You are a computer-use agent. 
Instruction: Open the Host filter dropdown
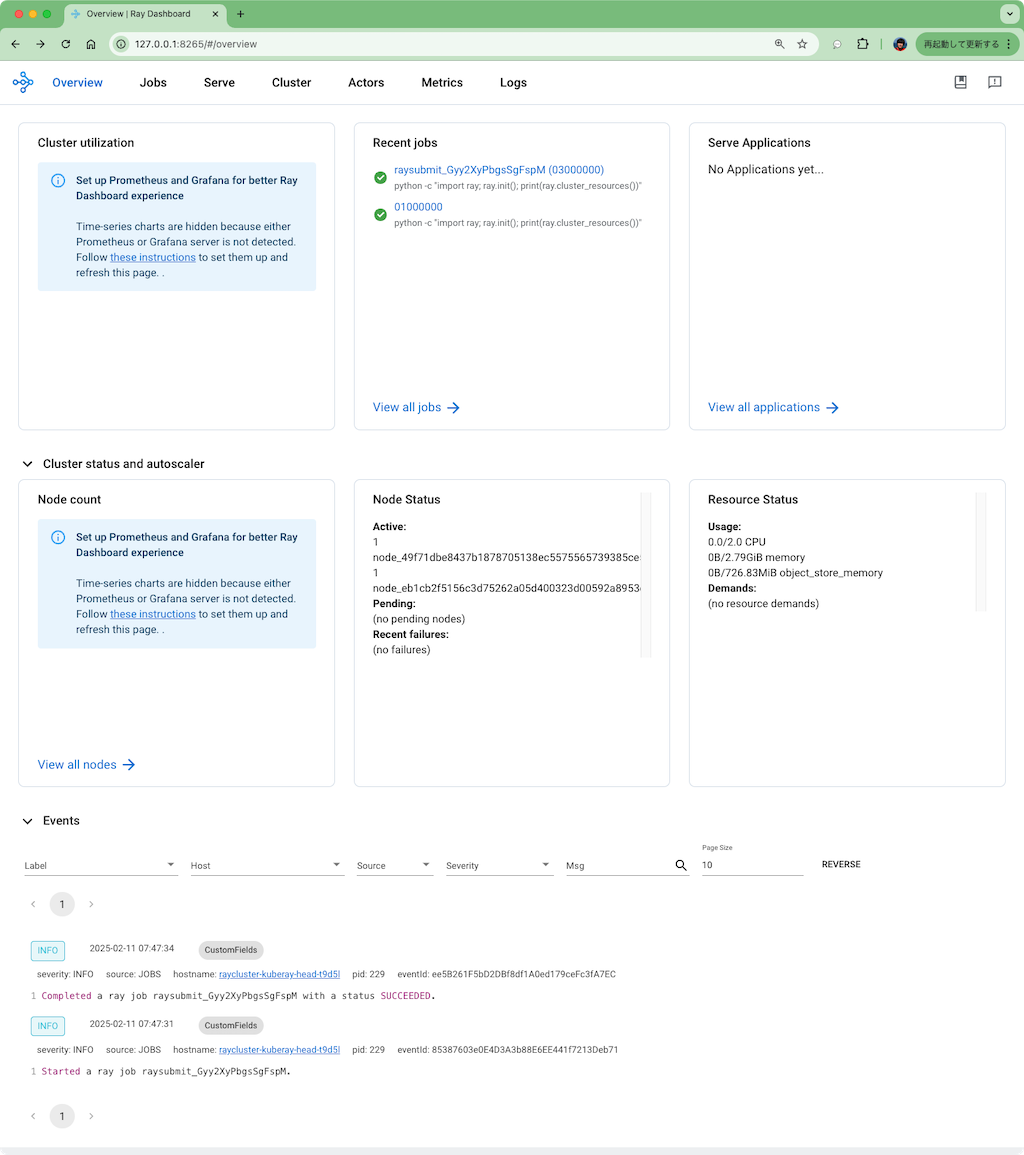tap(267, 866)
